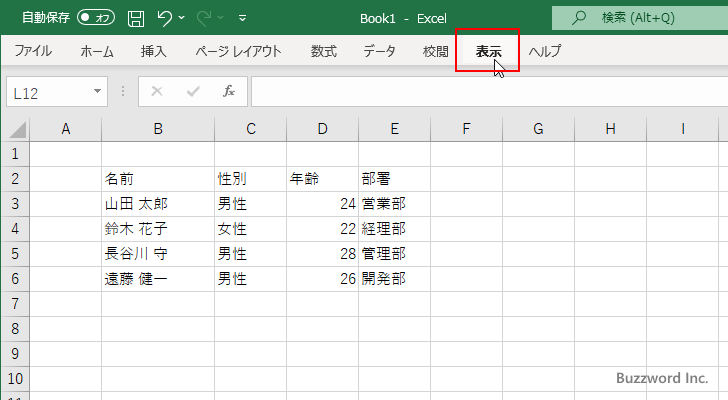The image size is (728, 400).
Task: Select the 校閲 tab
Action: [x=436, y=51]
